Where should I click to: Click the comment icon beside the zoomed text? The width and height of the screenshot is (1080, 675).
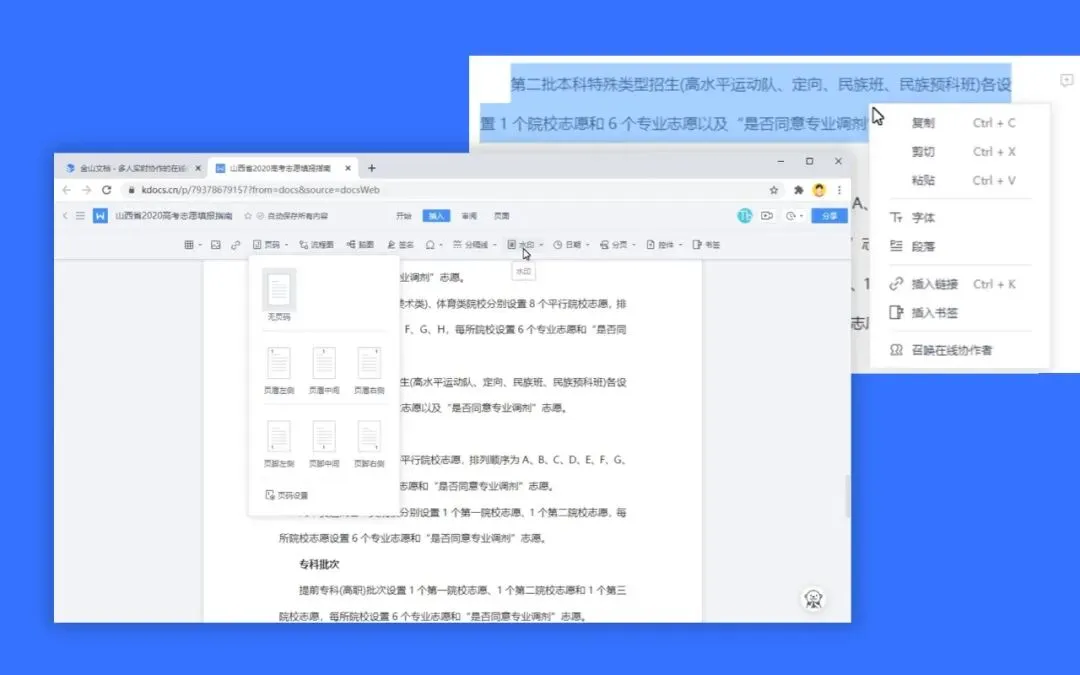(x=1066, y=81)
